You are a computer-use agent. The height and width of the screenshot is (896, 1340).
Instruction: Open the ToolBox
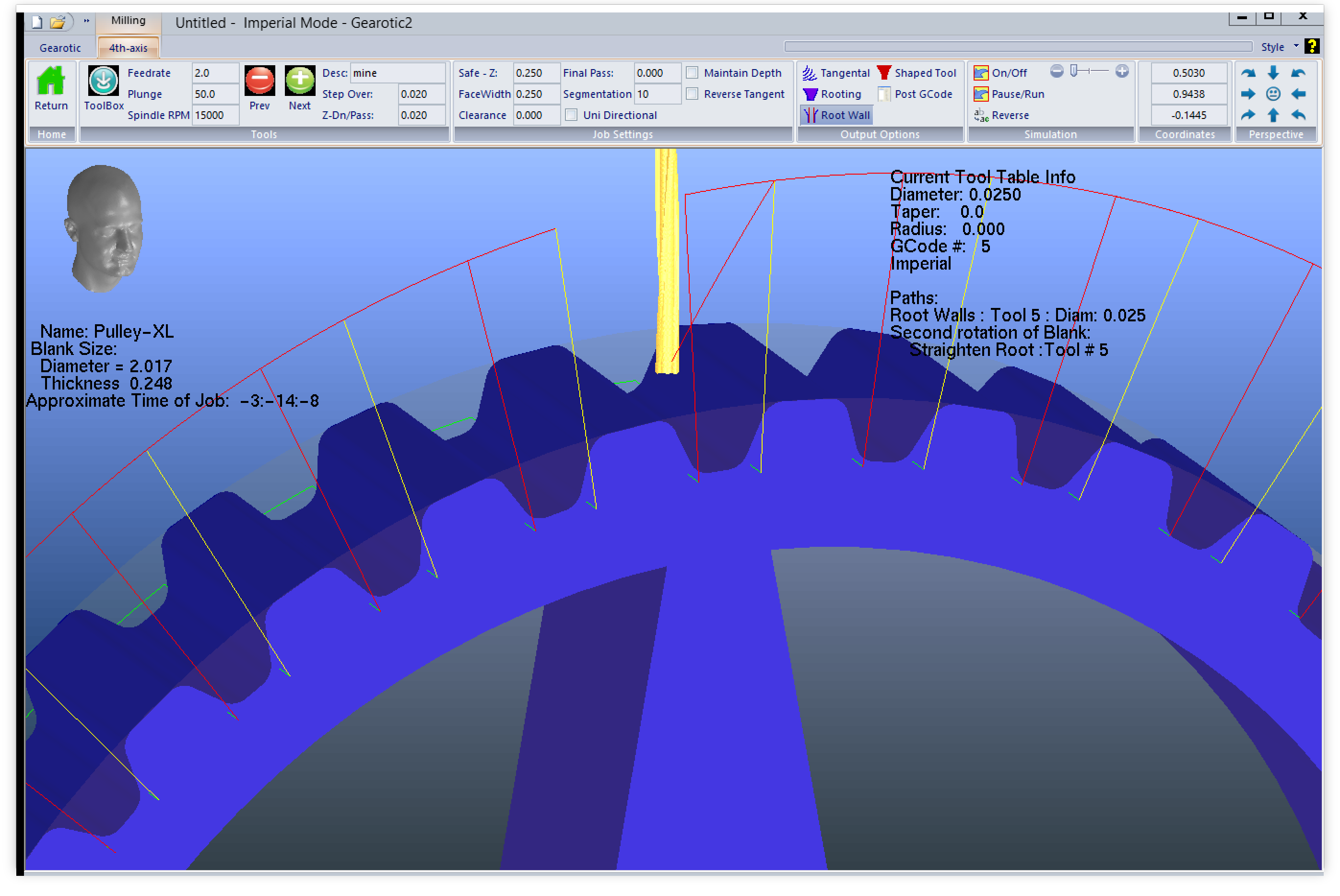tap(104, 81)
